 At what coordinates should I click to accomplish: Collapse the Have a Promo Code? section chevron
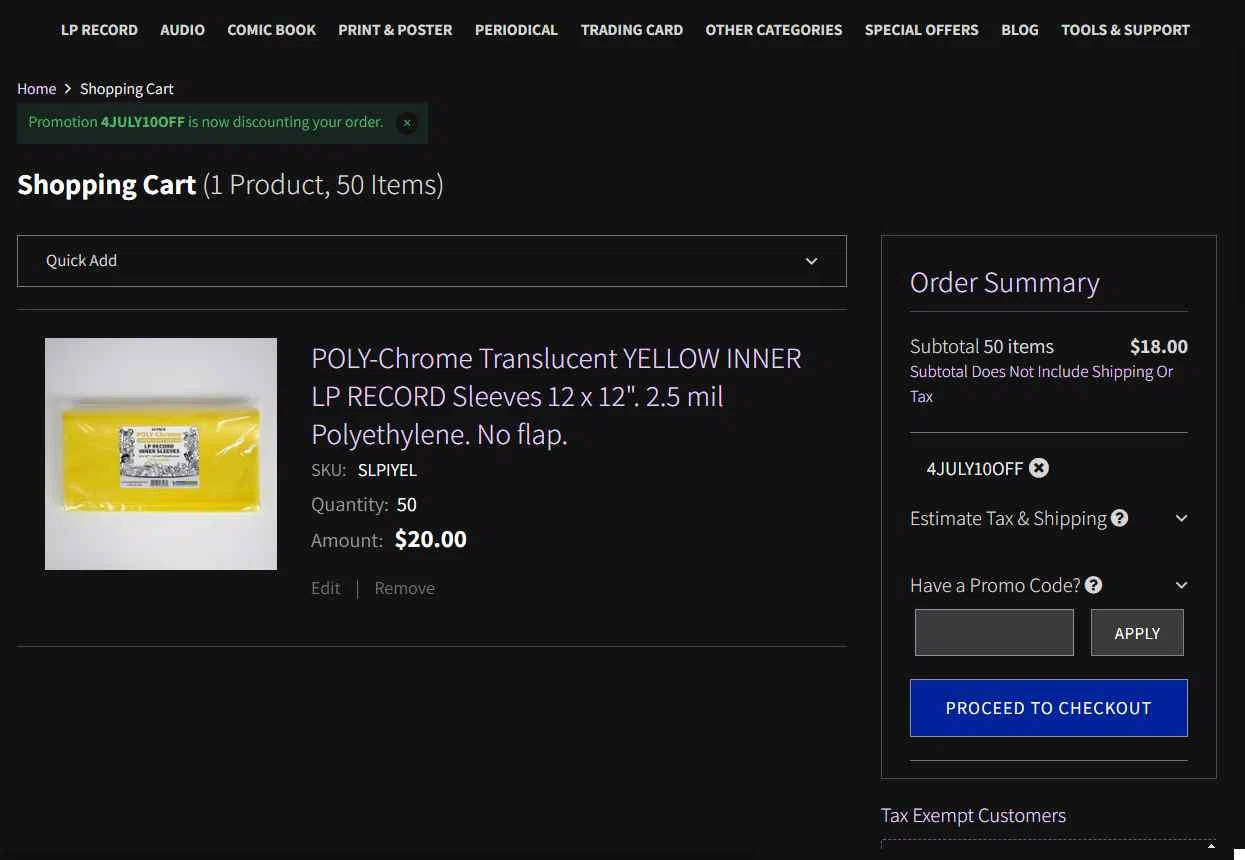pyautogui.click(x=1181, y=585)
